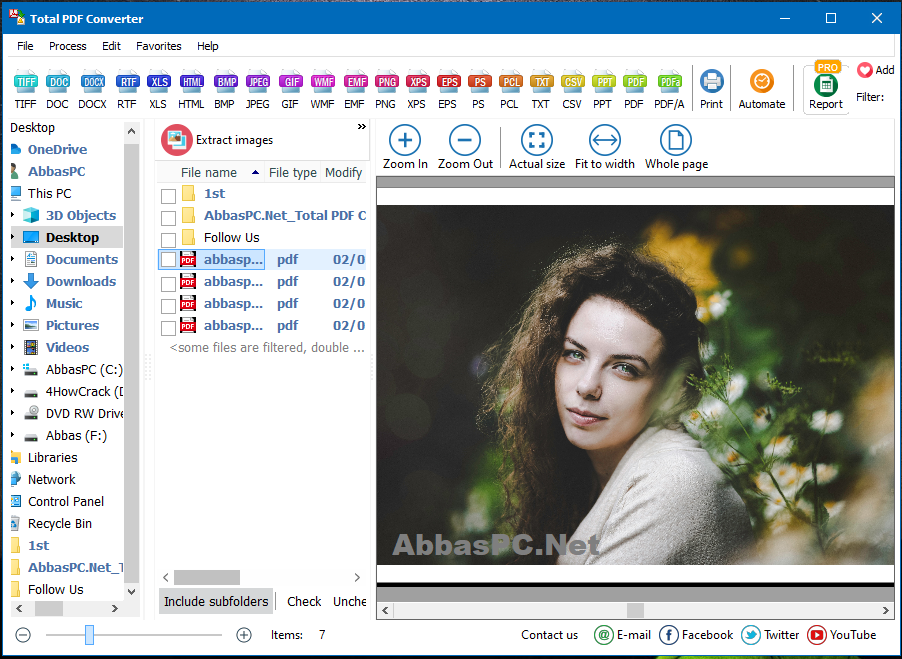Open the Favorites menu
Image resolution: width=902 pixels, height=659 pixels.
(x=159, y=46)
